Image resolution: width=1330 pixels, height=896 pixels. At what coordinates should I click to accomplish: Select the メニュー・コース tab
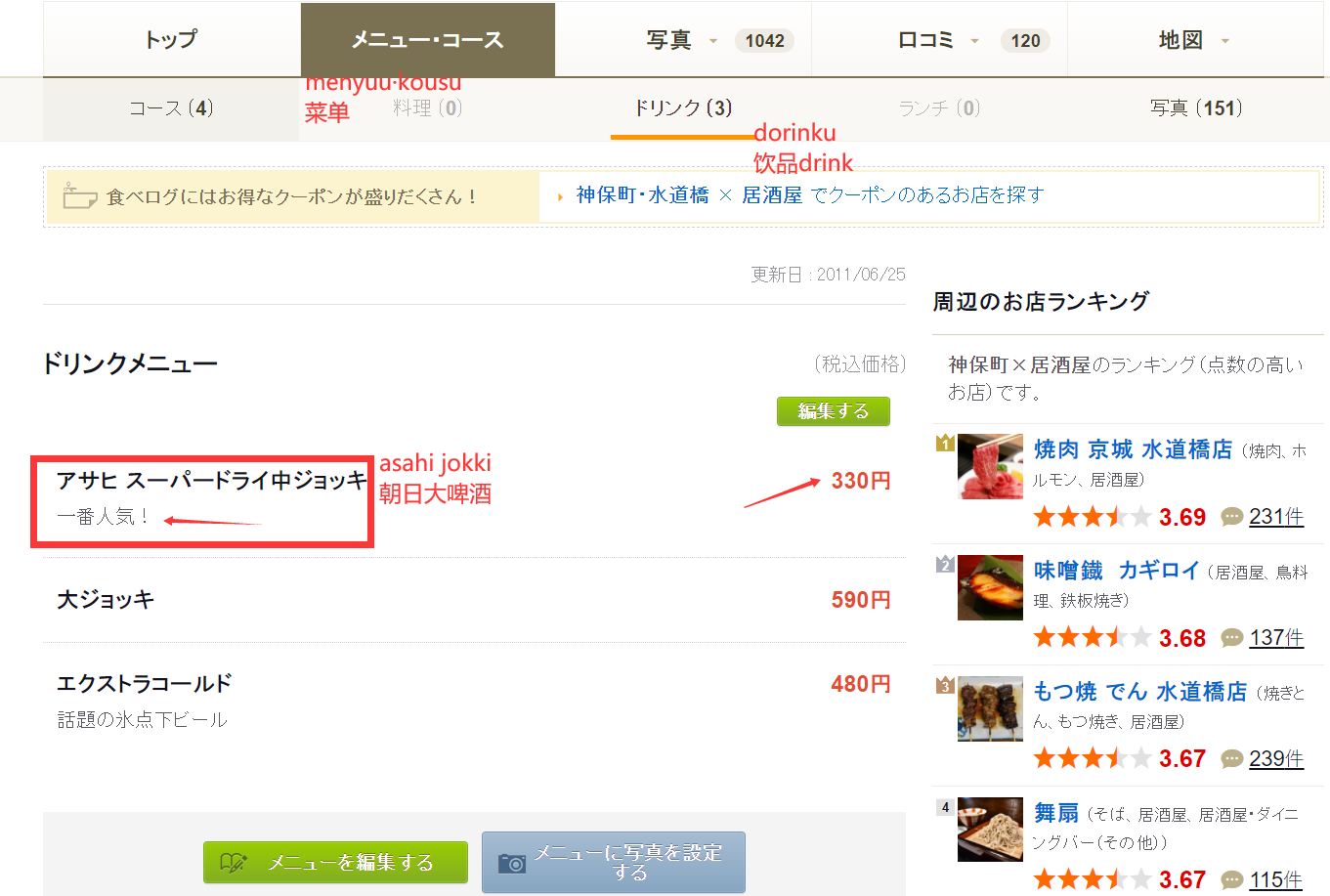click(x=428, y=40)
